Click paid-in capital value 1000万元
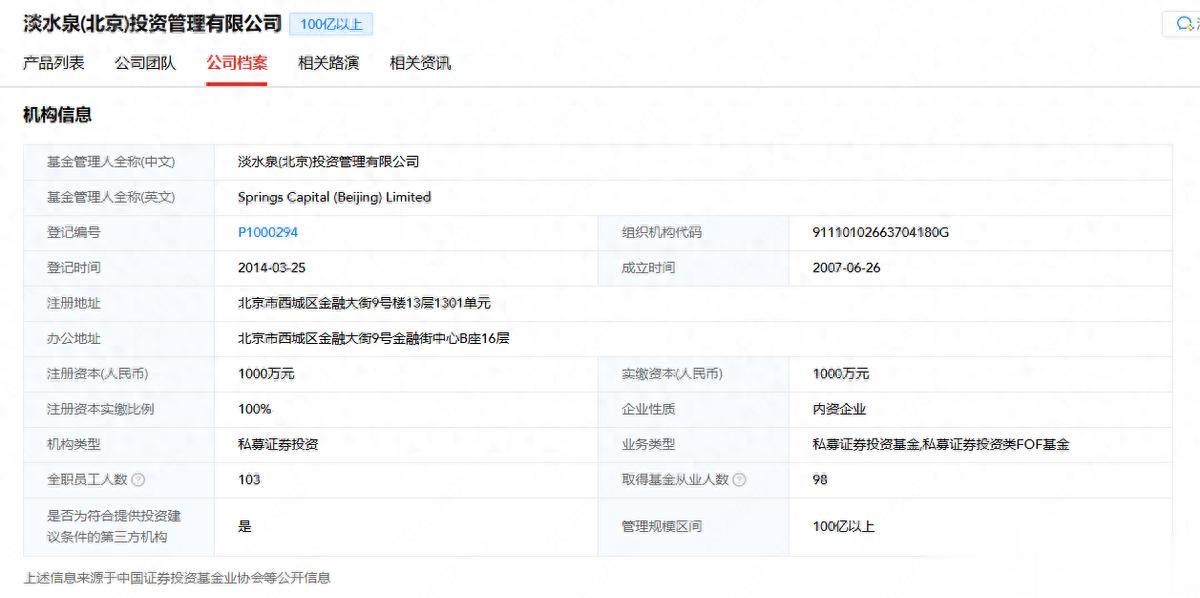The height and width of the screenshot is (598, 1200). tap(841, 374)
